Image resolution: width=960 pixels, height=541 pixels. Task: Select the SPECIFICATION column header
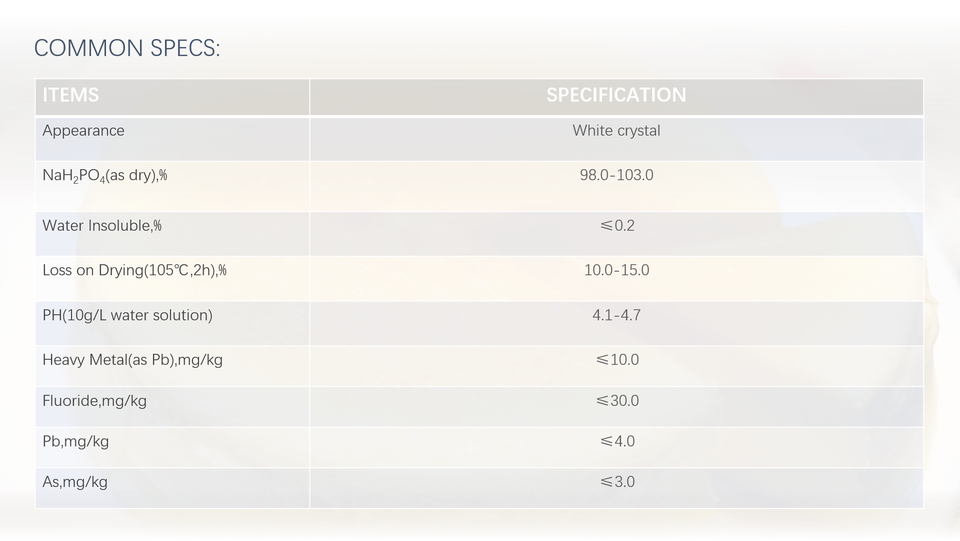pyautogui.click(x=616, y=96)
